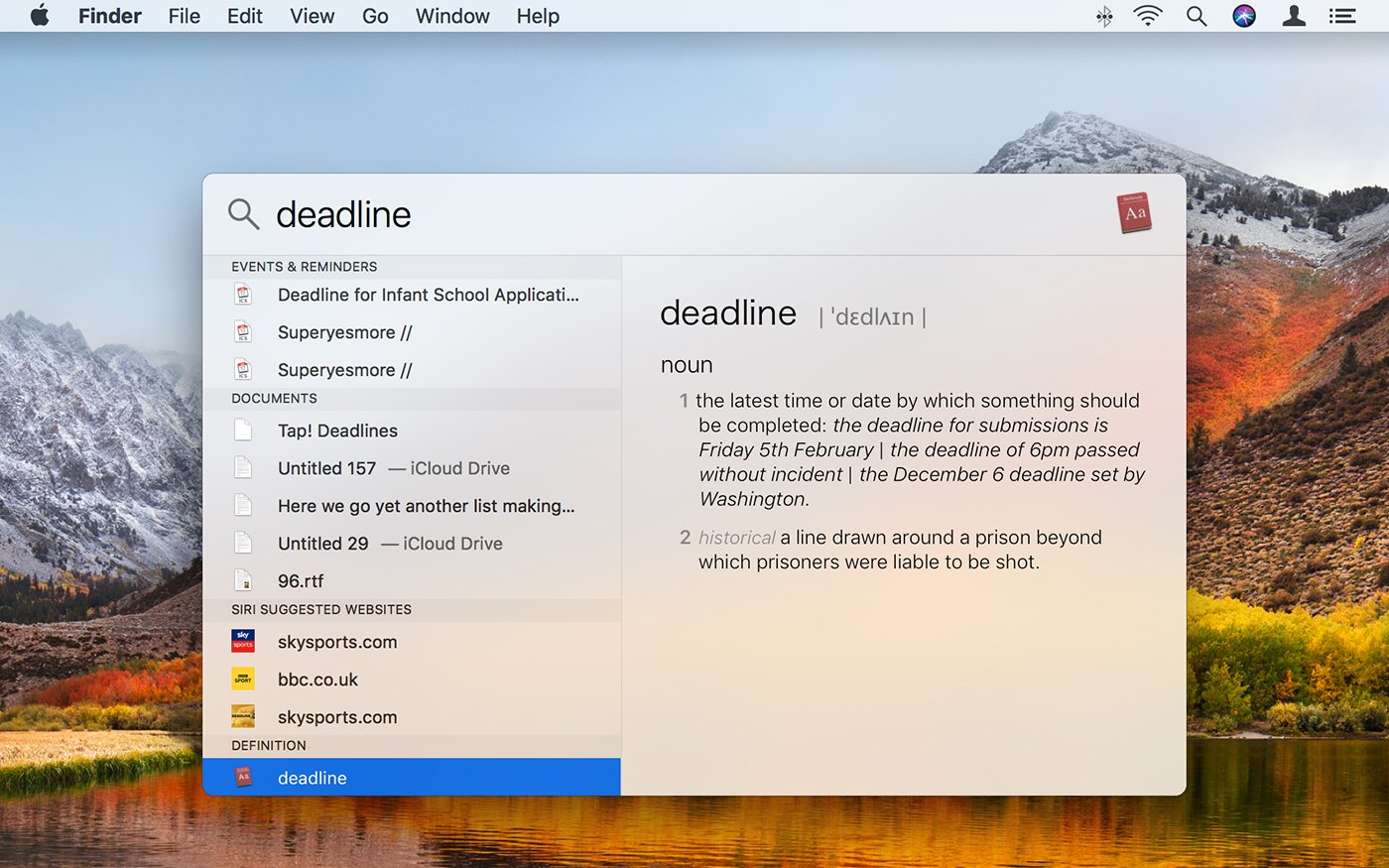The image size is (1389, 868).
Task: Click the fast user switching silhouette icon
Action: [x=1293, y=16]
